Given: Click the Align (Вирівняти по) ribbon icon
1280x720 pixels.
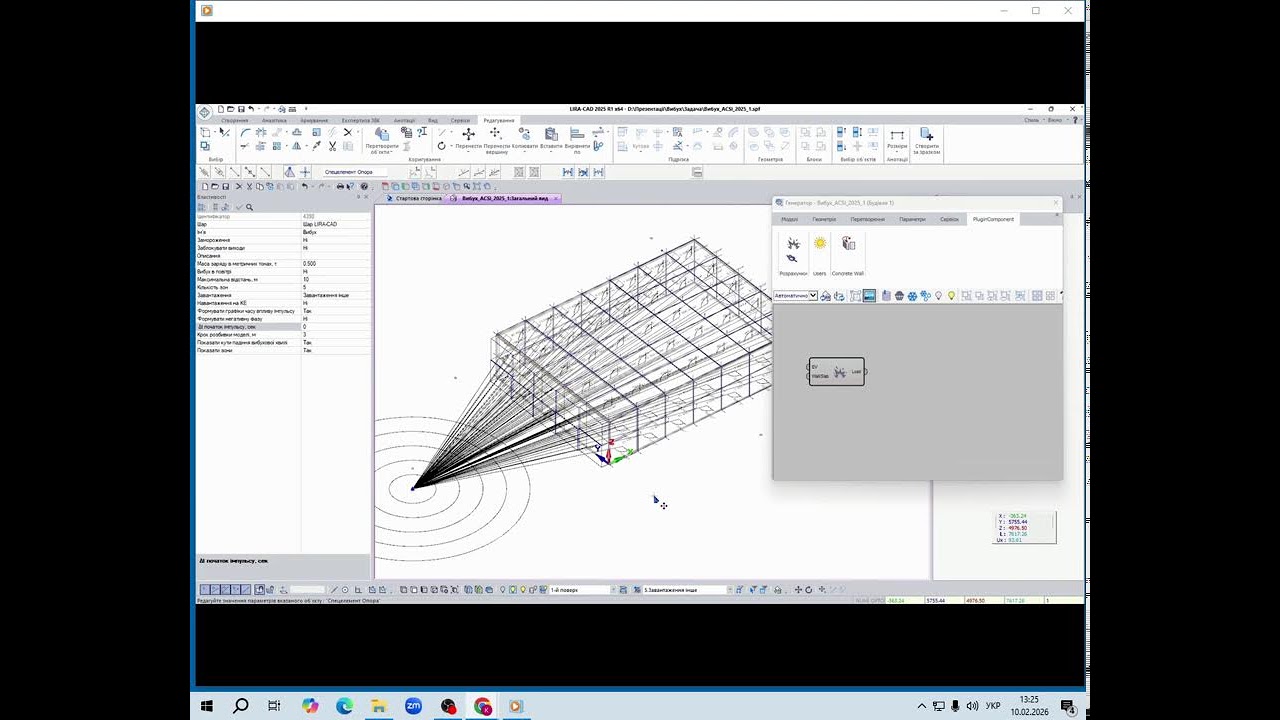Looking at the screenshot, I should (x=577, y=139).
